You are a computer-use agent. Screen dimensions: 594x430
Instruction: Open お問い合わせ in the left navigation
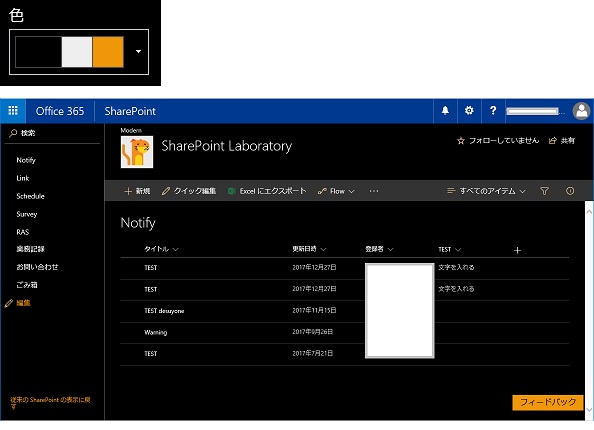click(x=37, y=267)
